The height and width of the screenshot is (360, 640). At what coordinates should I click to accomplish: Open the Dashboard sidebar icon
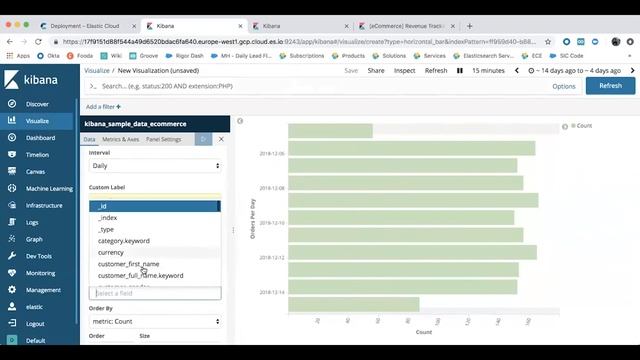point(12,138)
